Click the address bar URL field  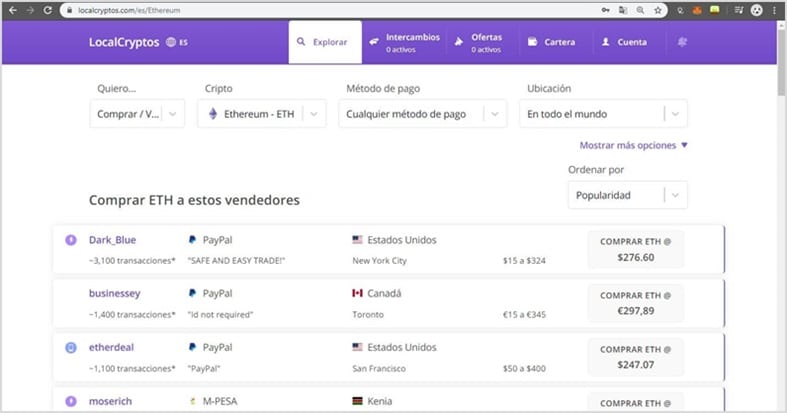(331, 10)
